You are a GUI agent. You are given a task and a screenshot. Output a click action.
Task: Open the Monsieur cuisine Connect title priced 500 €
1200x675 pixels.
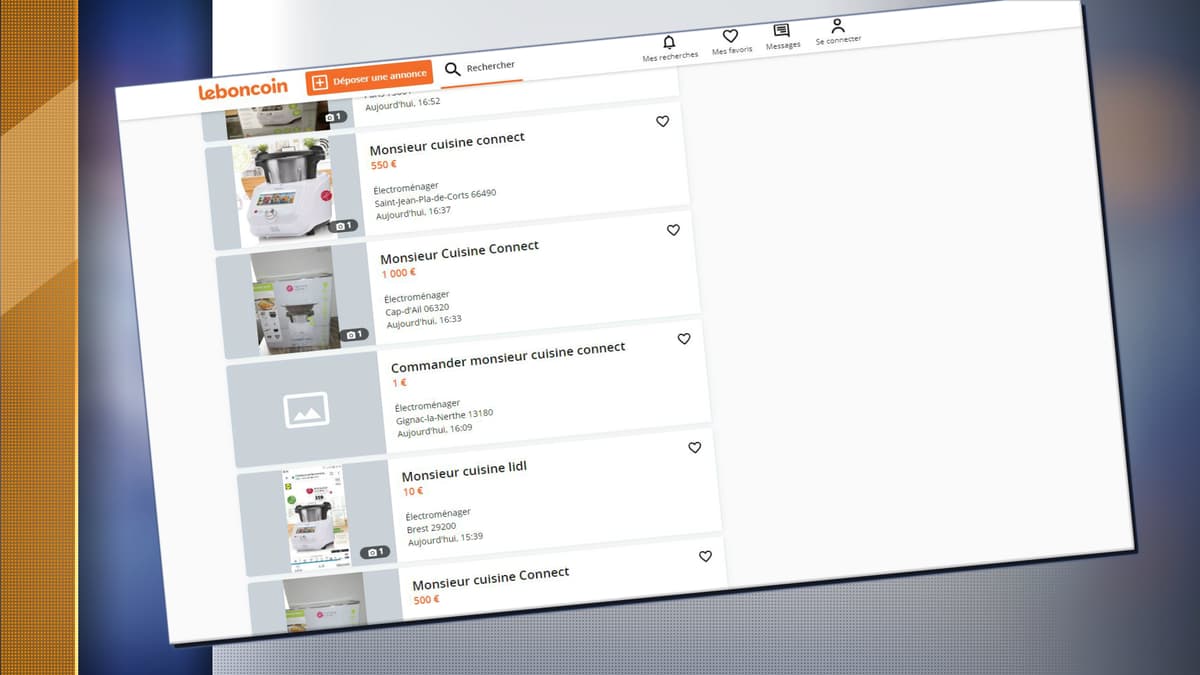(x=491, y=578)
